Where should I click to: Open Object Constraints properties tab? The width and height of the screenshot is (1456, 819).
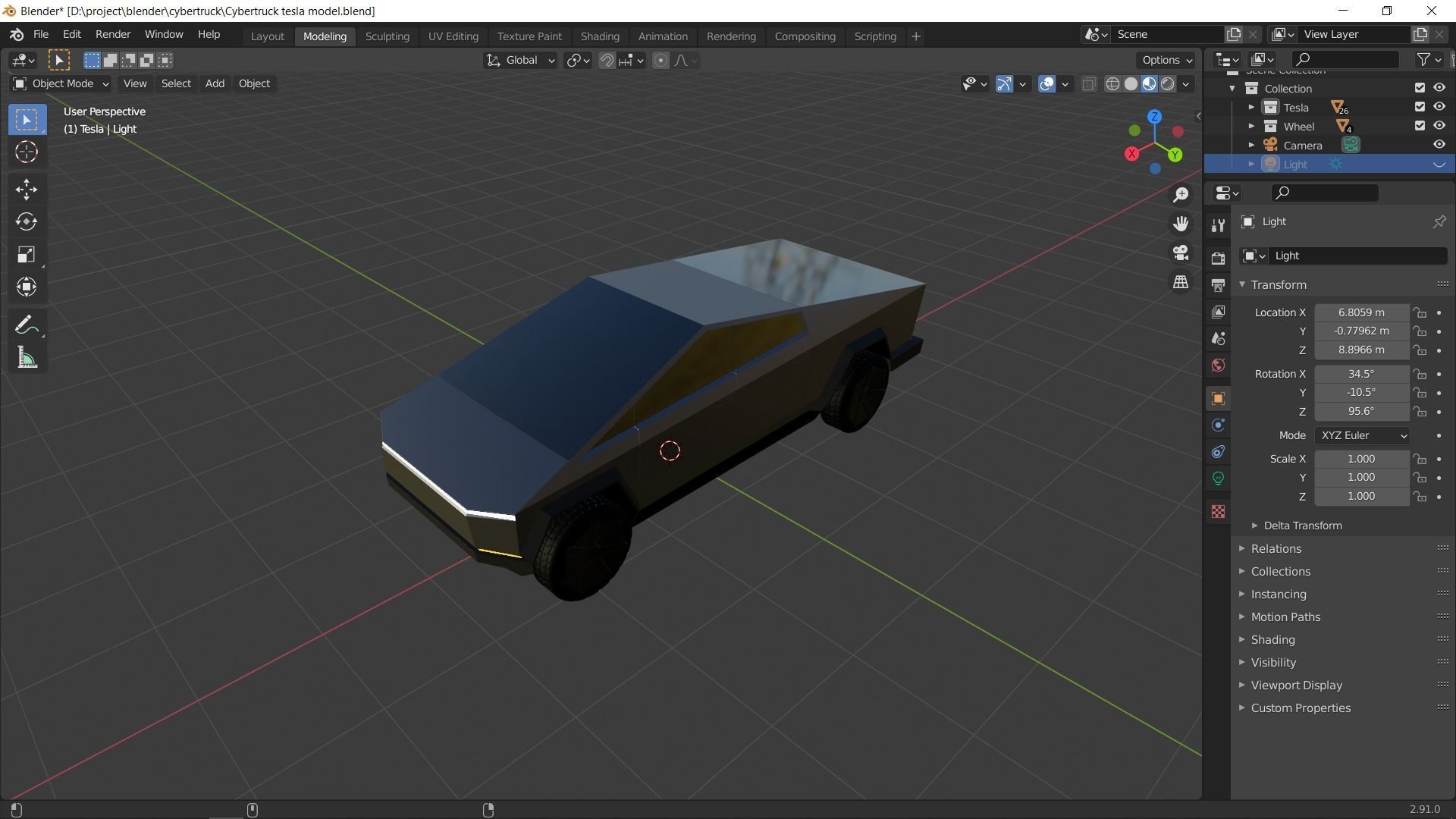point(1218,452)
